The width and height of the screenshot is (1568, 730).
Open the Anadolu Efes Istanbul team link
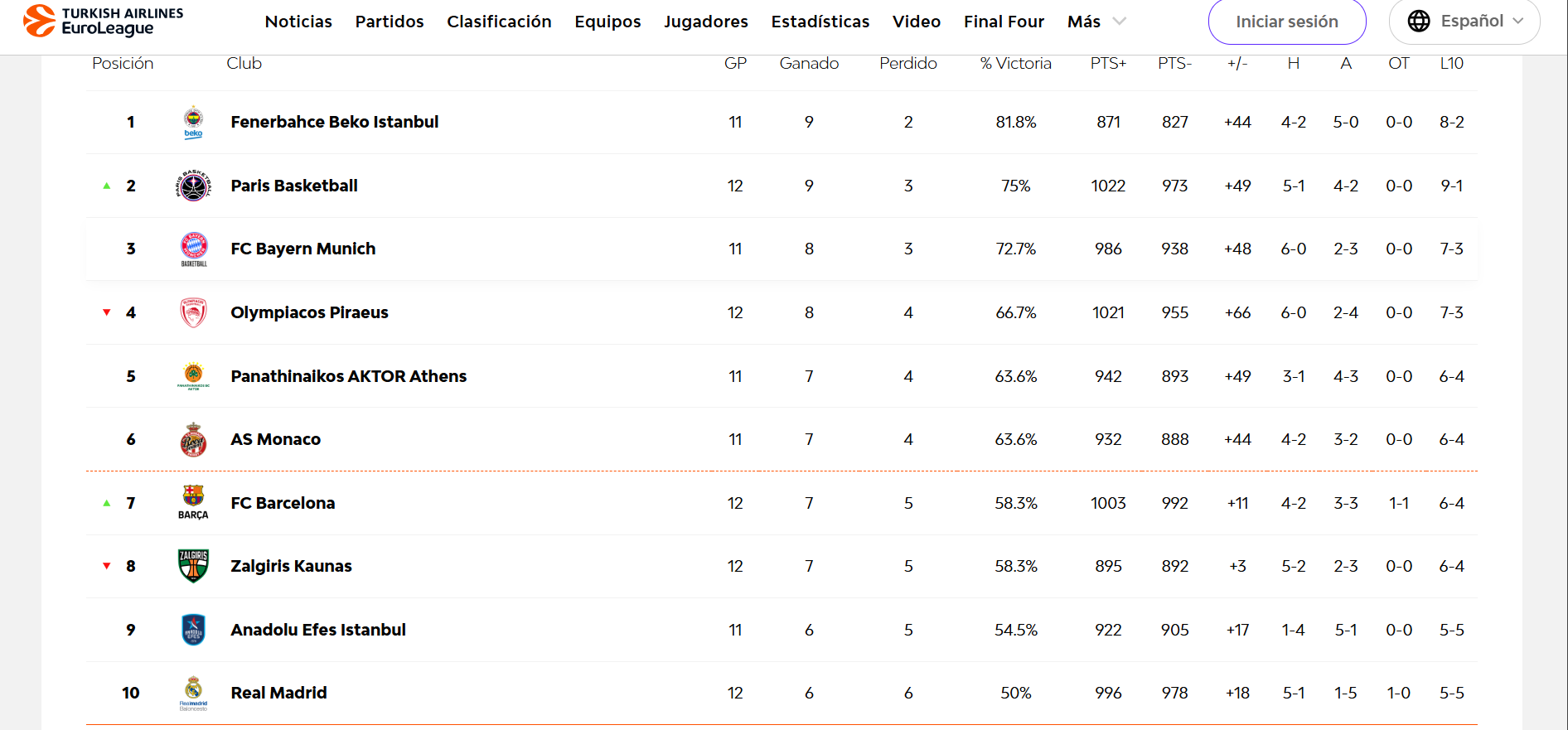click(318, 630)
